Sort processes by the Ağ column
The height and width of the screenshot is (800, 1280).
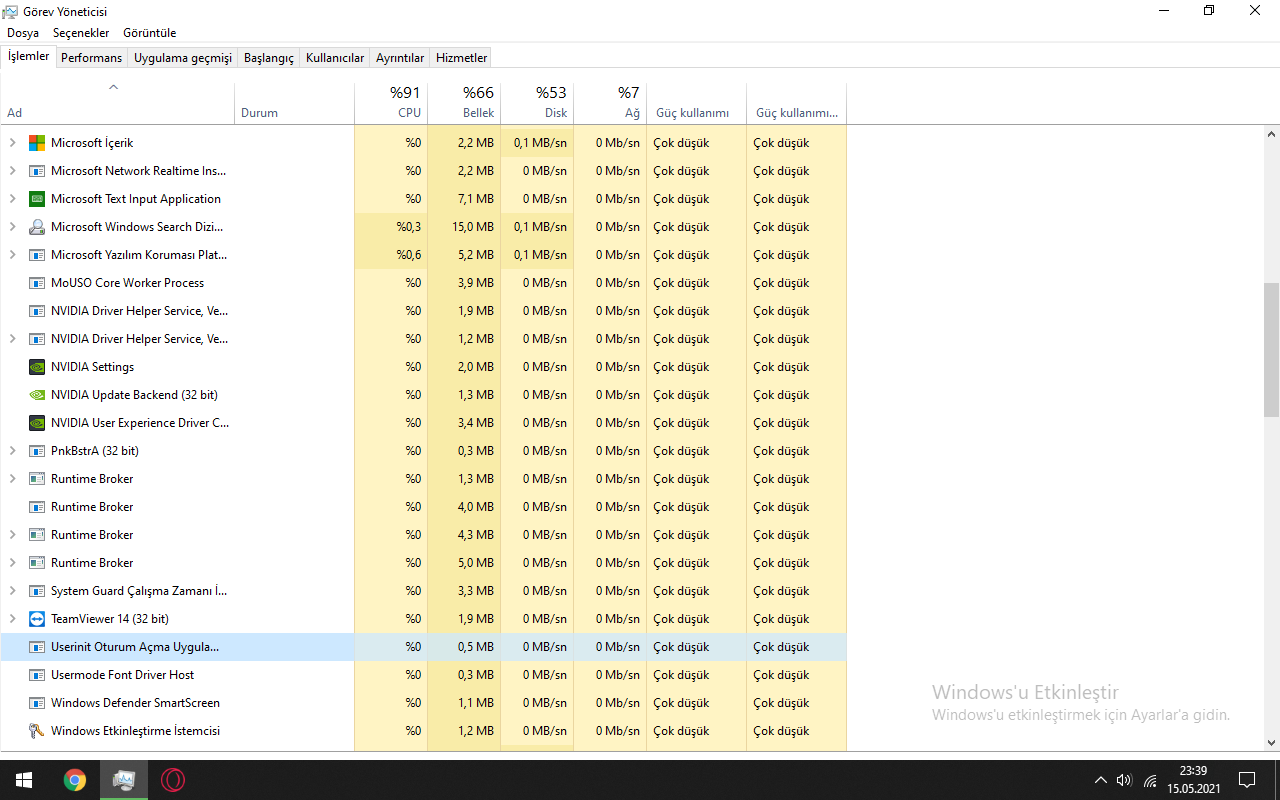pos(610,102)
